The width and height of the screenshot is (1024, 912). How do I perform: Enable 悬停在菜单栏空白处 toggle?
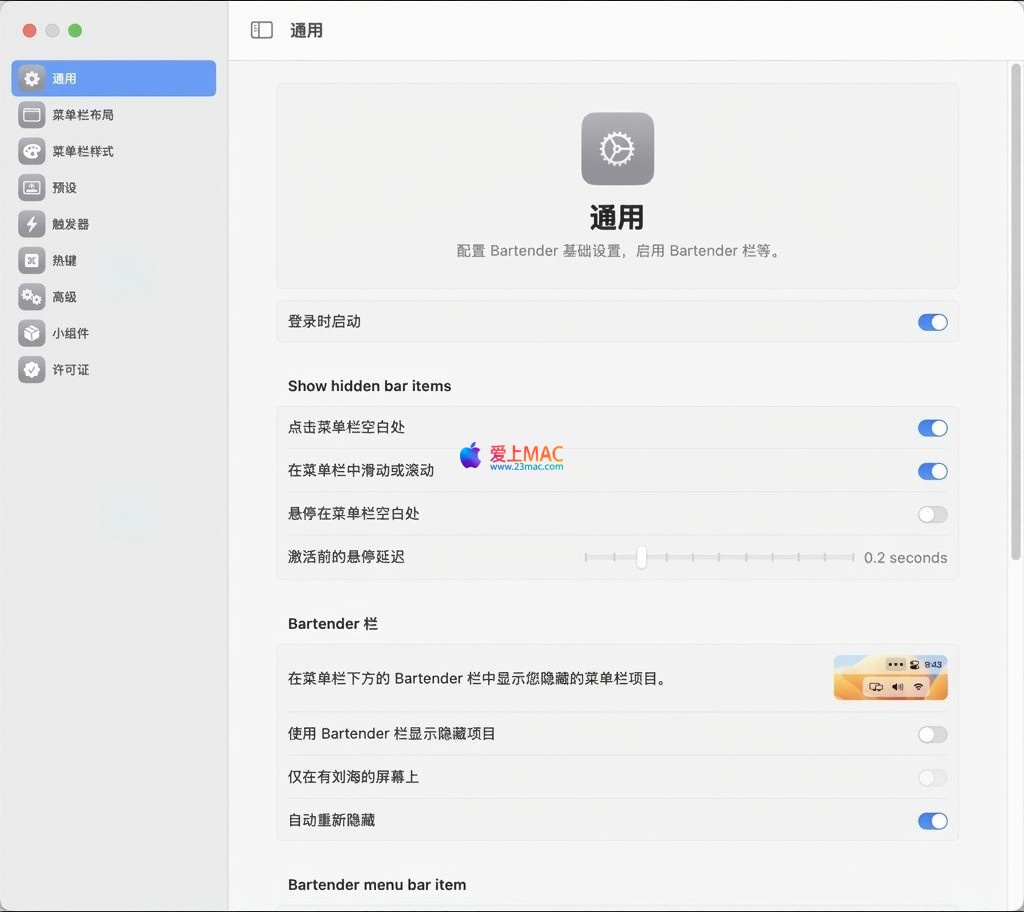[932, 514]
